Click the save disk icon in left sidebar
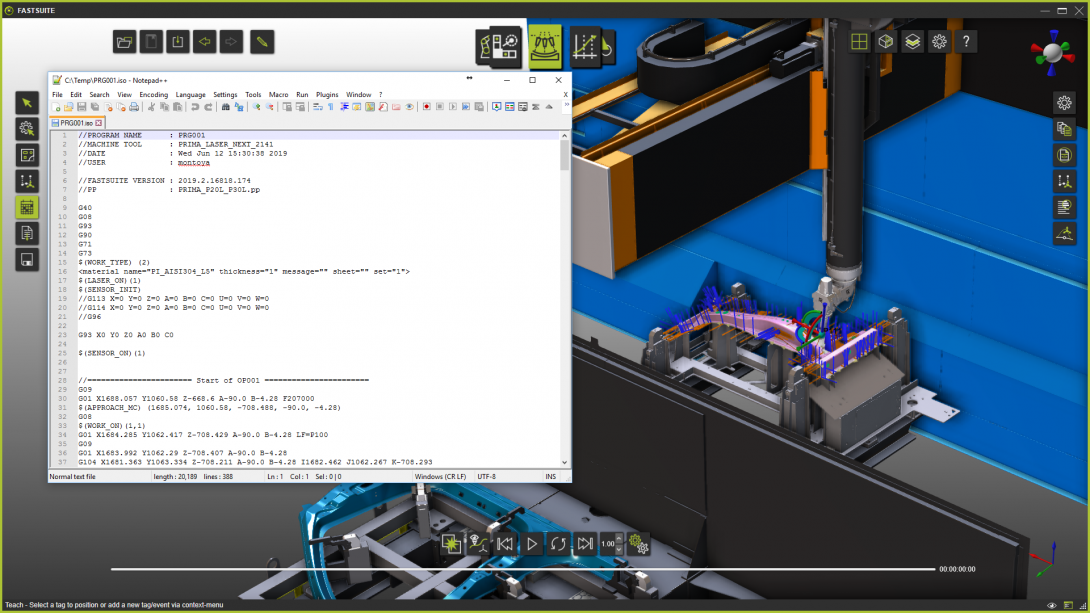1090x613 pixels. (x=27, y=260)
